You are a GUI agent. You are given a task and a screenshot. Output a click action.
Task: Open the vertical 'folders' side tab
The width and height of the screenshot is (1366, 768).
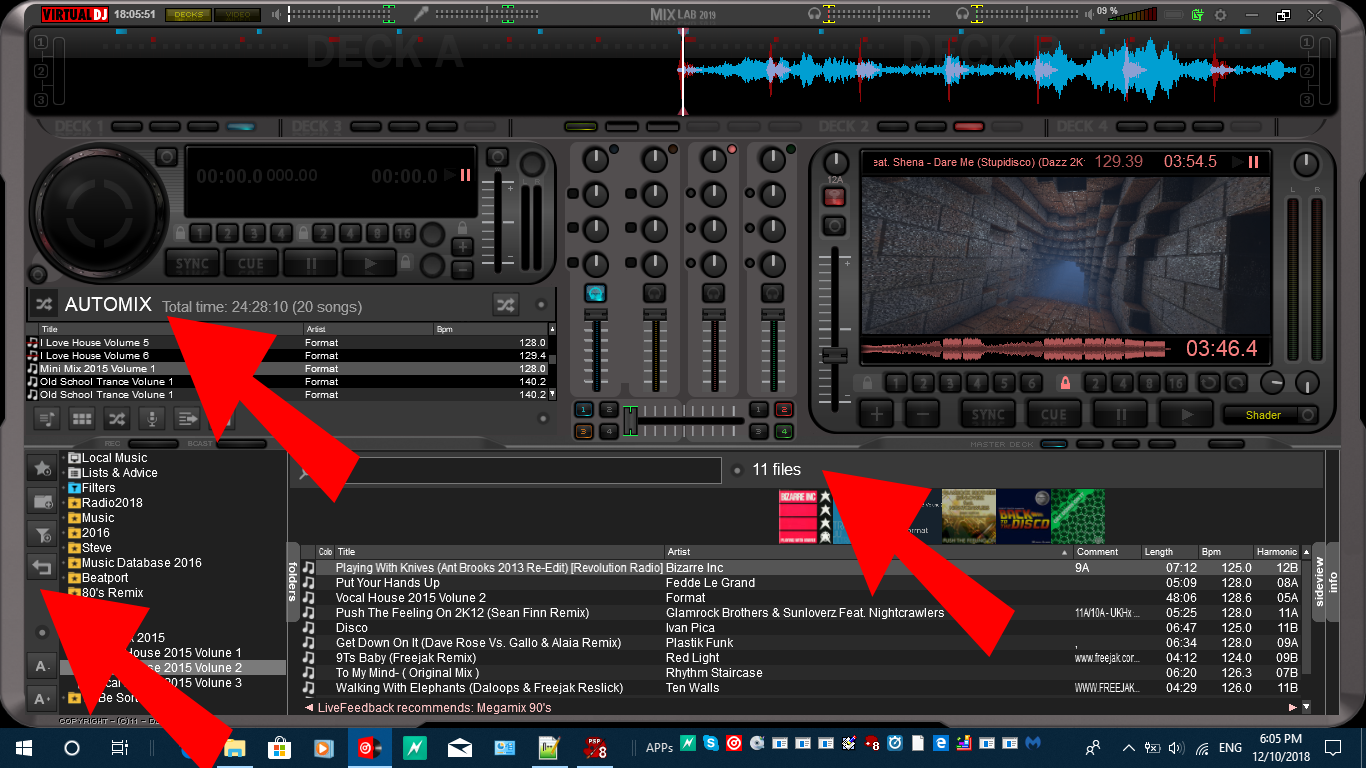(x=293, y=581)
